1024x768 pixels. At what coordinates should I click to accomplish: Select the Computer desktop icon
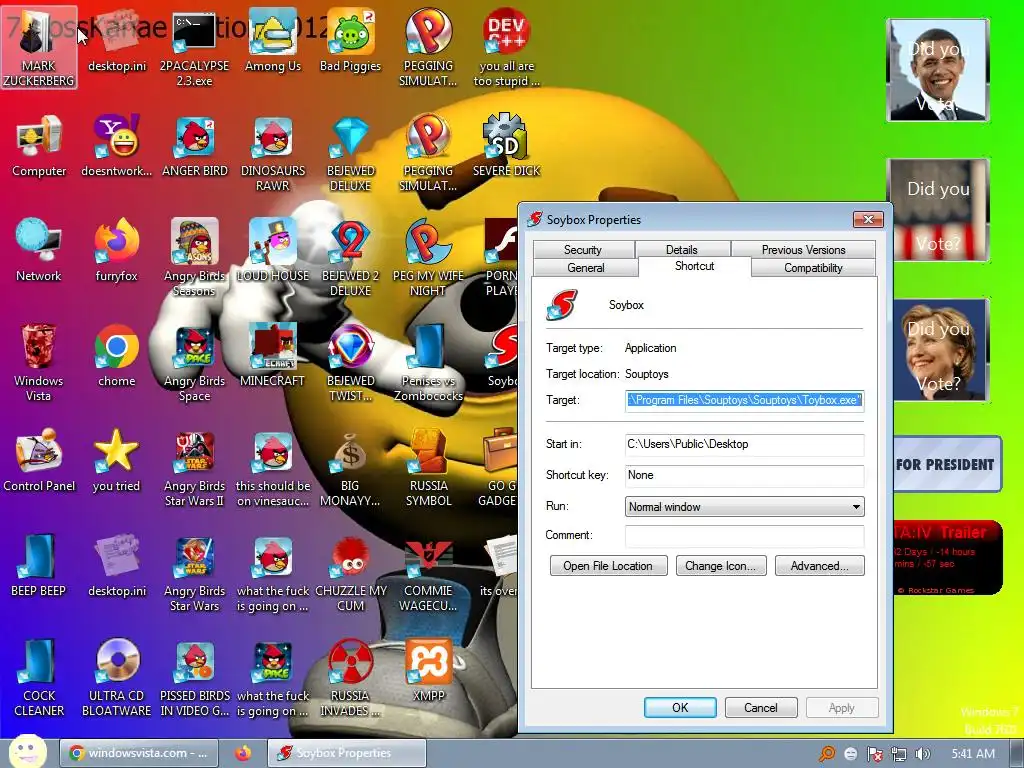pos(39,146)
